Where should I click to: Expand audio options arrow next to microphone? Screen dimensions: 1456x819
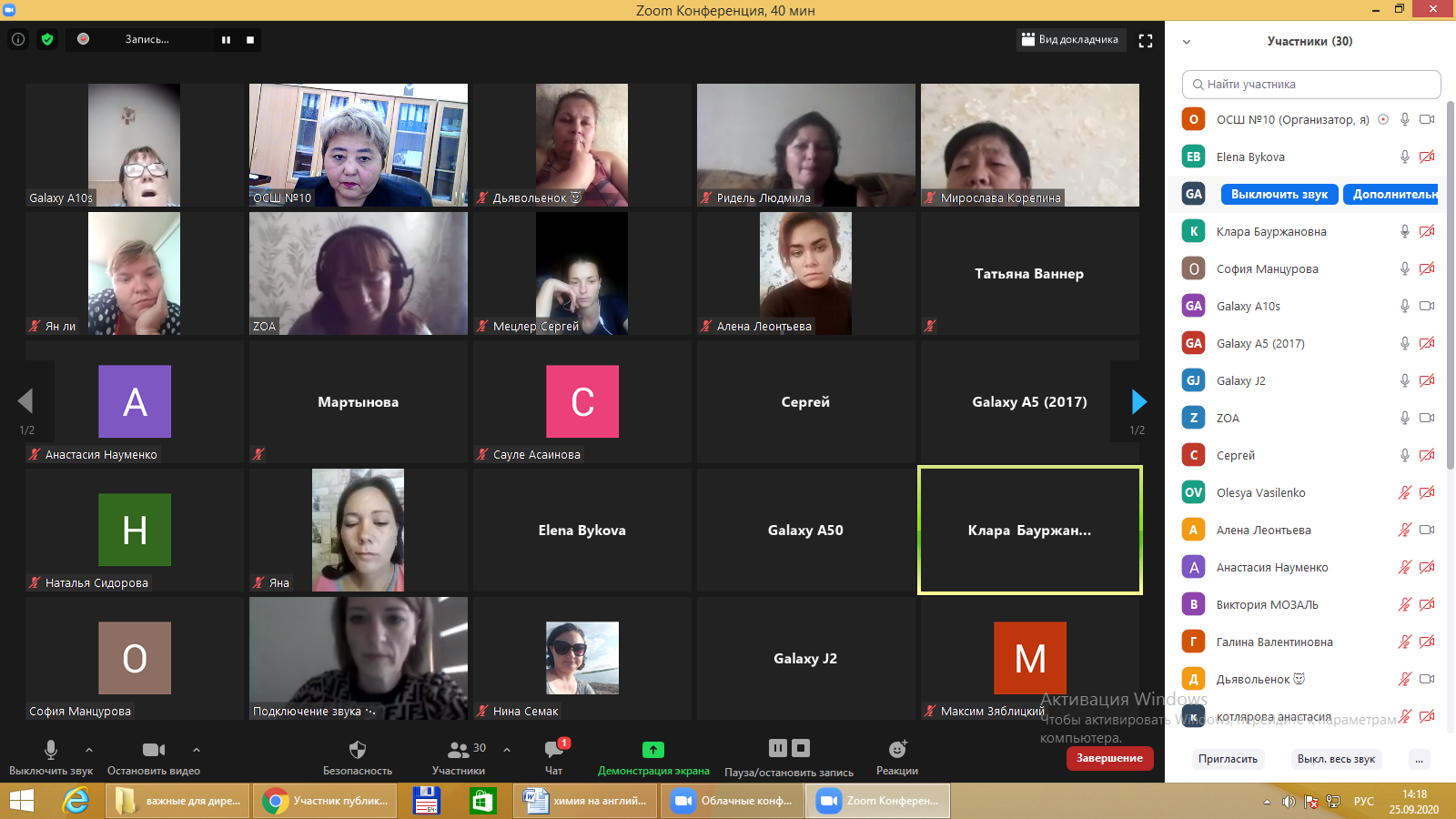click(x=89, y=750)
